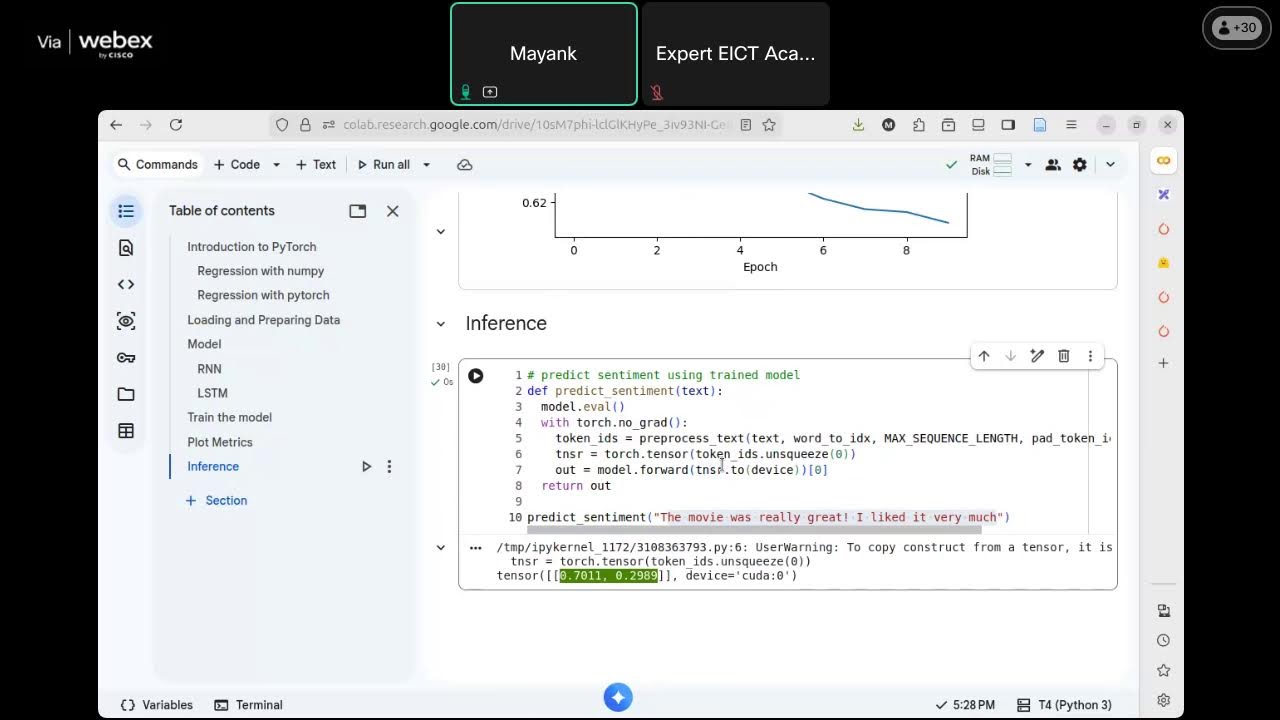Click the cloud save status icon
Image resolution: width=1280 pixels, height=720 pixels.
pyautogui.click(x=465, y=165)
